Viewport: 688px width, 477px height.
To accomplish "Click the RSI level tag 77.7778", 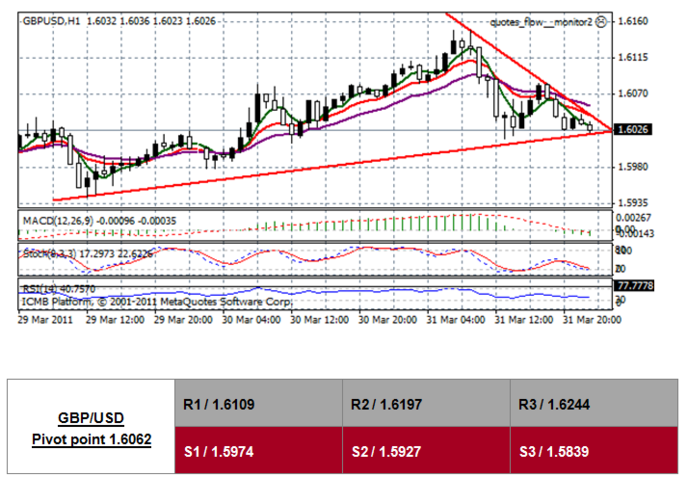I will (636, 285).
